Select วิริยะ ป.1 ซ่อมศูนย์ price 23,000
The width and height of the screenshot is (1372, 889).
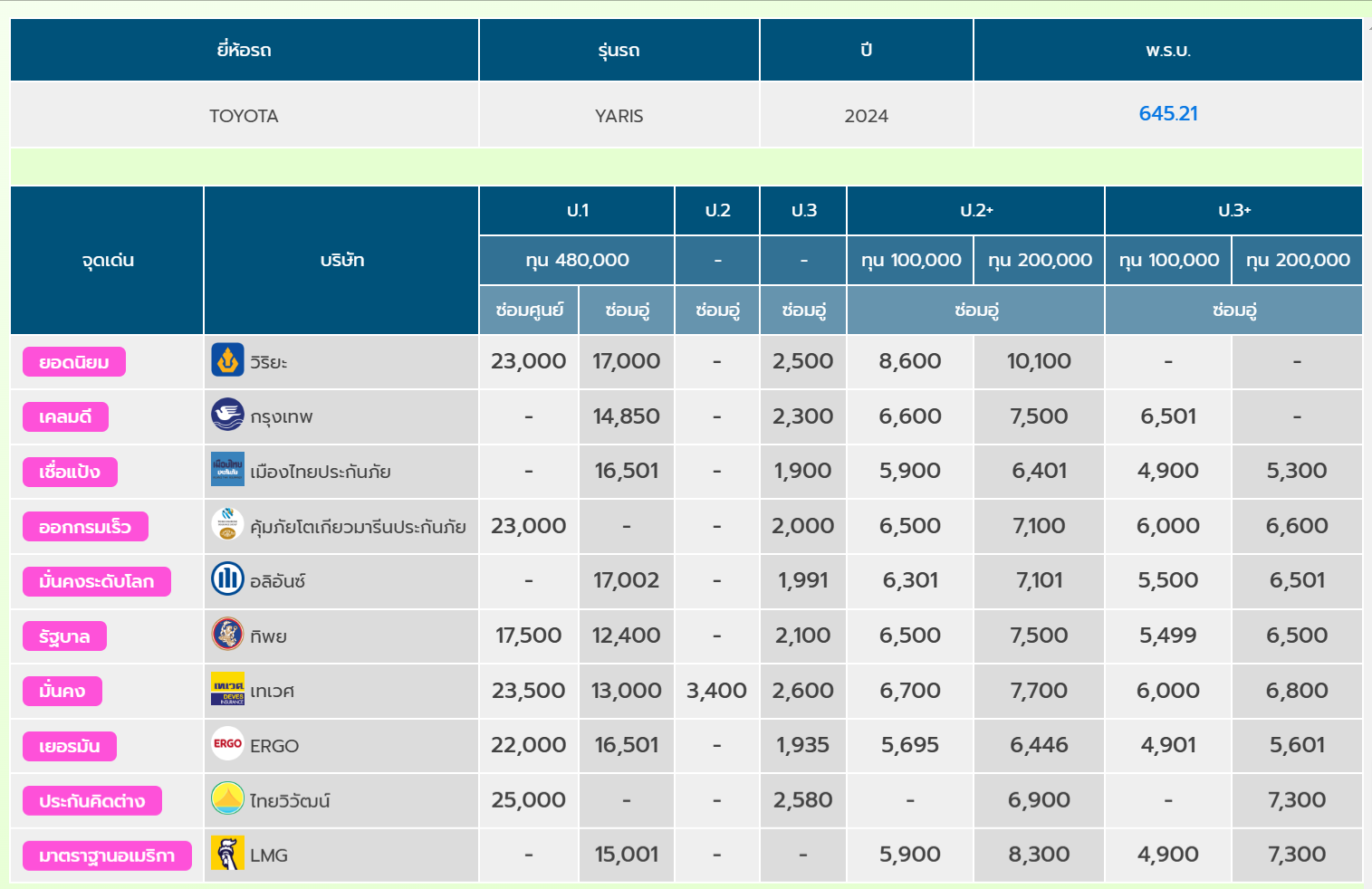click(x=529, y=361)
